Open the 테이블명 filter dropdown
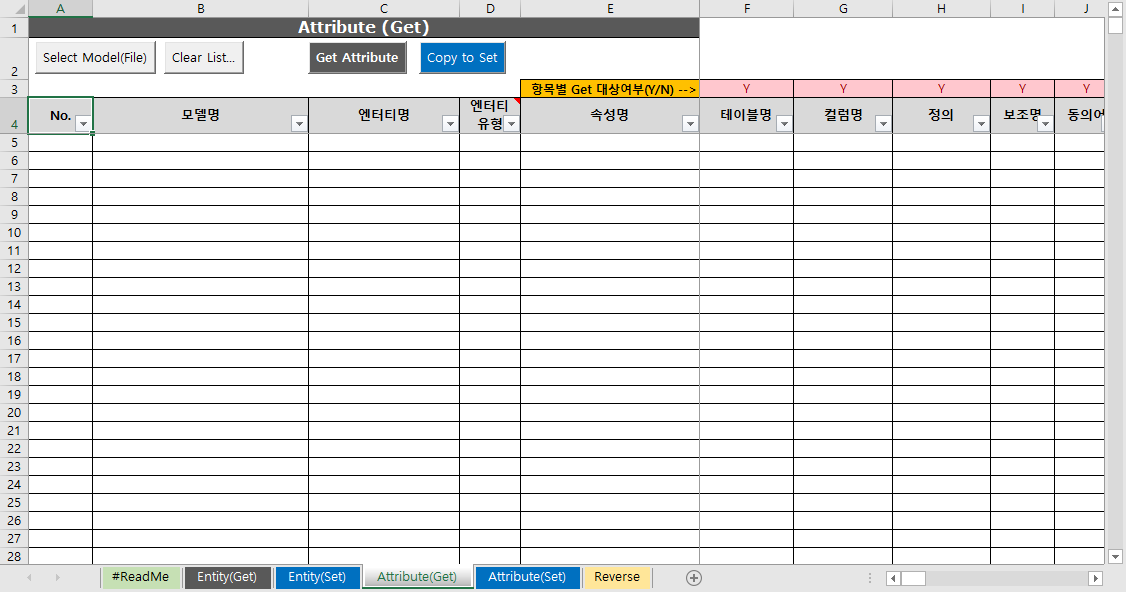The height and width of the screenshot is (592, 1126). click(783, 122)
